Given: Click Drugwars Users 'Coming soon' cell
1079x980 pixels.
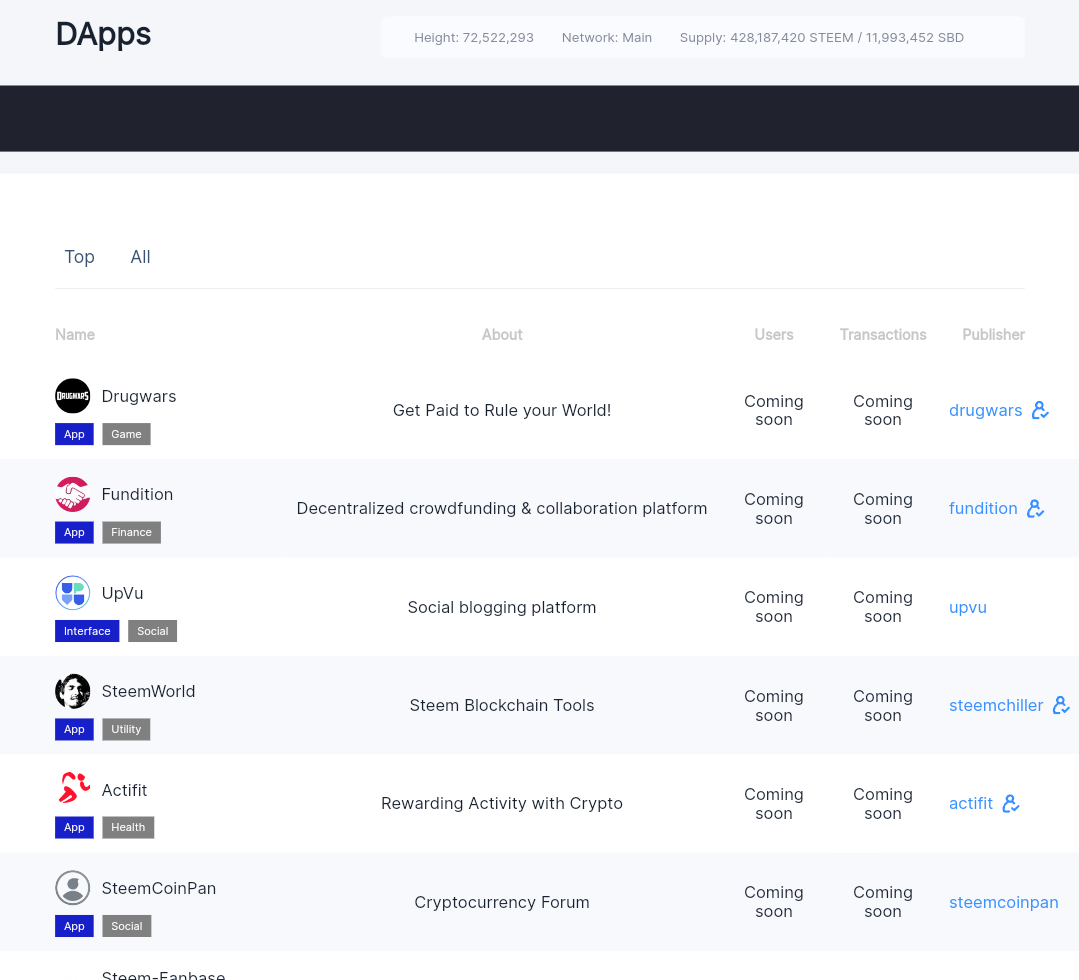Looking at the screenshot, I should [x=773, y=410].
